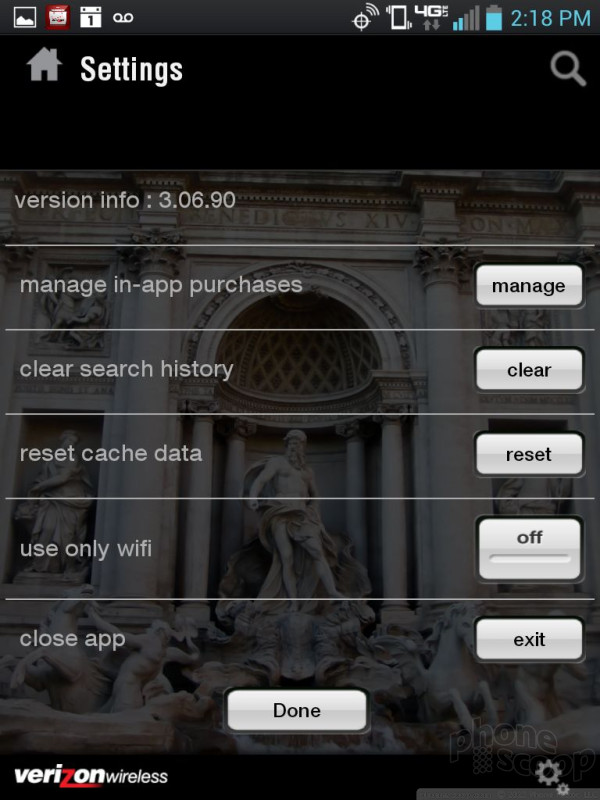Tap the gallery picture icon in status bar
The width and height of the screenshot is (600, 800).
click(x=24, y=18)
